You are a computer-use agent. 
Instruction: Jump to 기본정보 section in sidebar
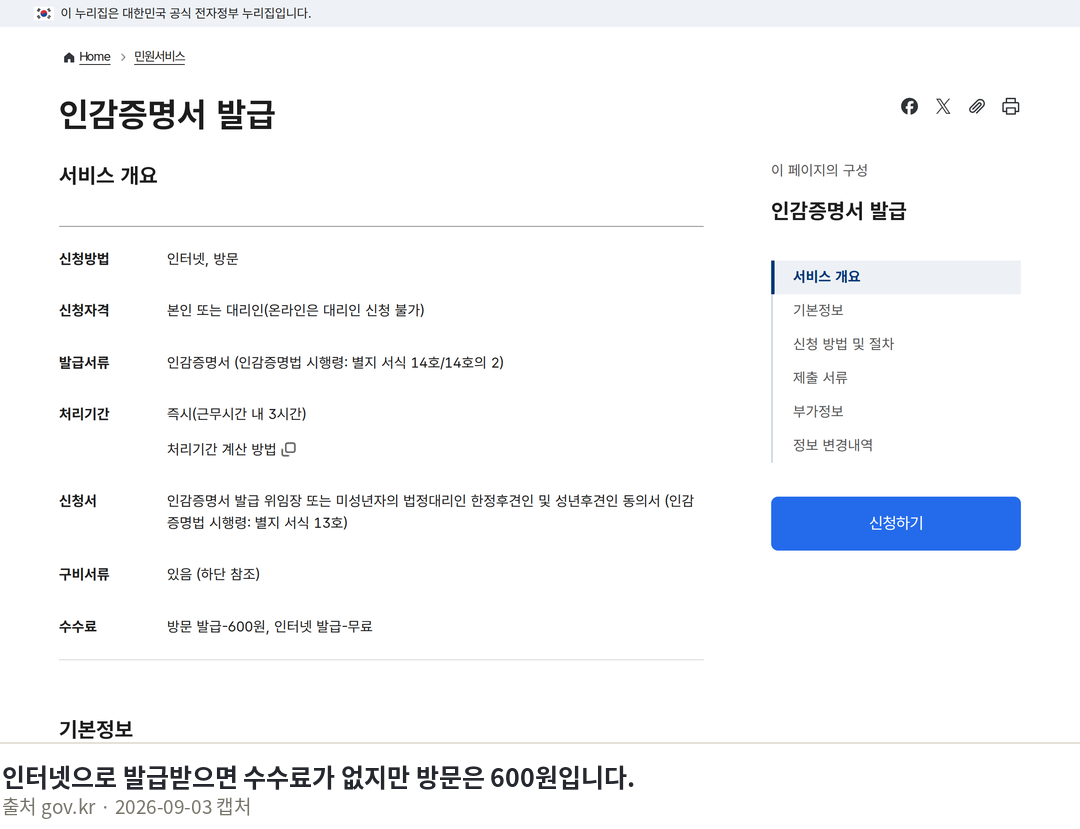point(818,311)
